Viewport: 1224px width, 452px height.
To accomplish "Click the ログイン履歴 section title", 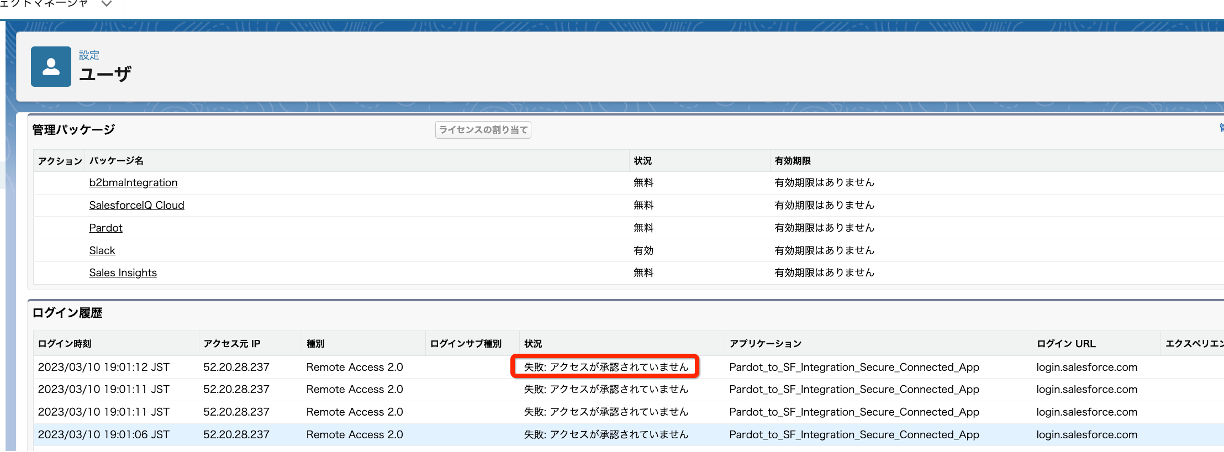I will point(68,313).
